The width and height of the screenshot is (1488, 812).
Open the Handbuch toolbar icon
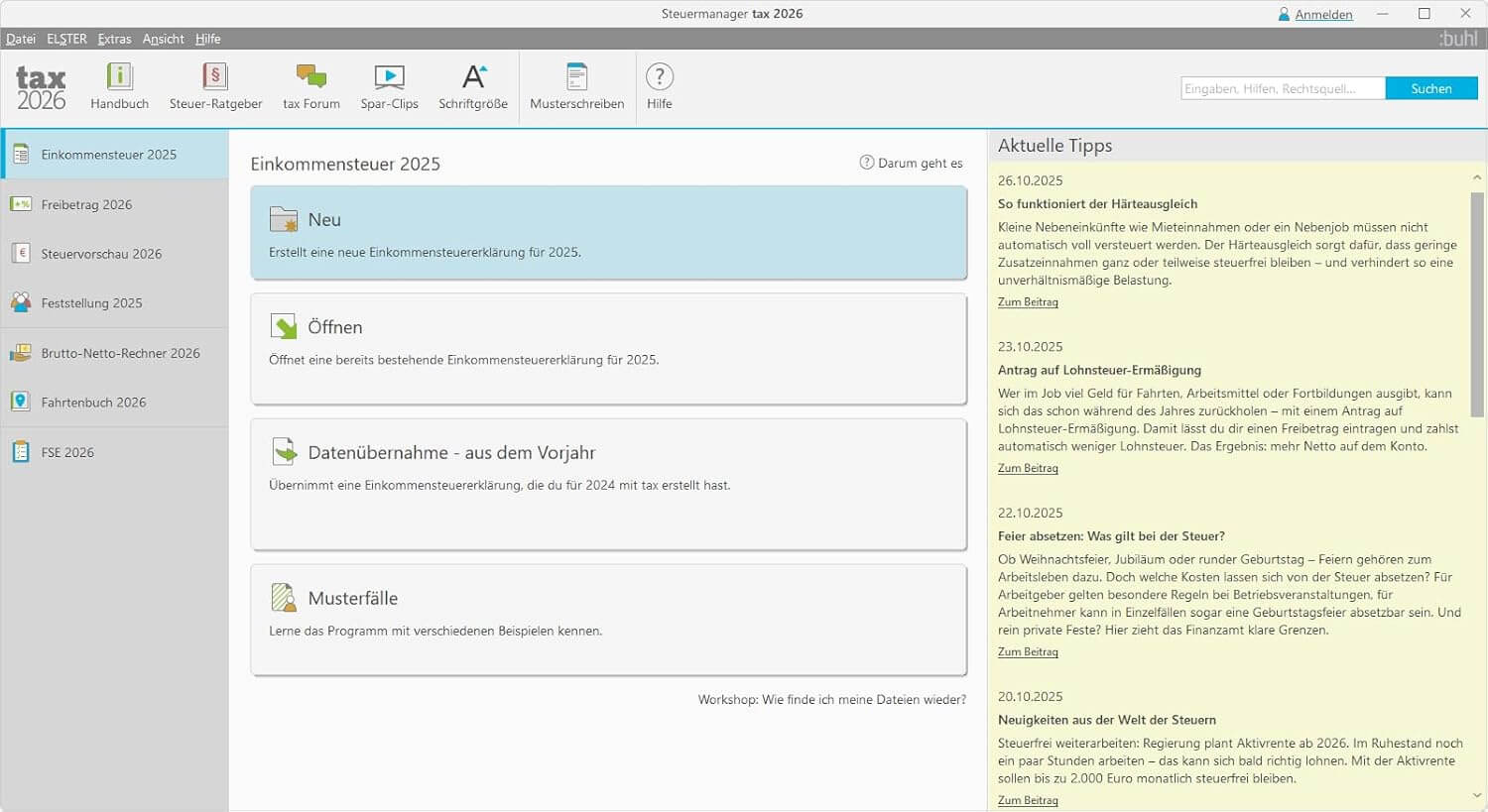[x=119, y=86]
